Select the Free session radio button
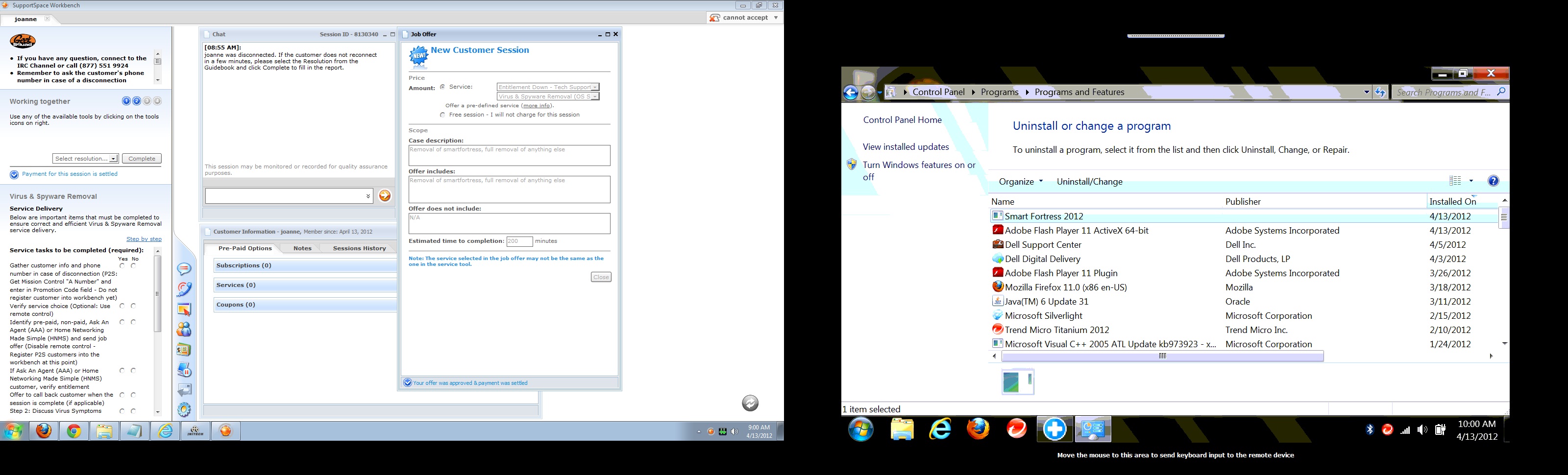The image size is (1568, 475). [x=442, y=115]
